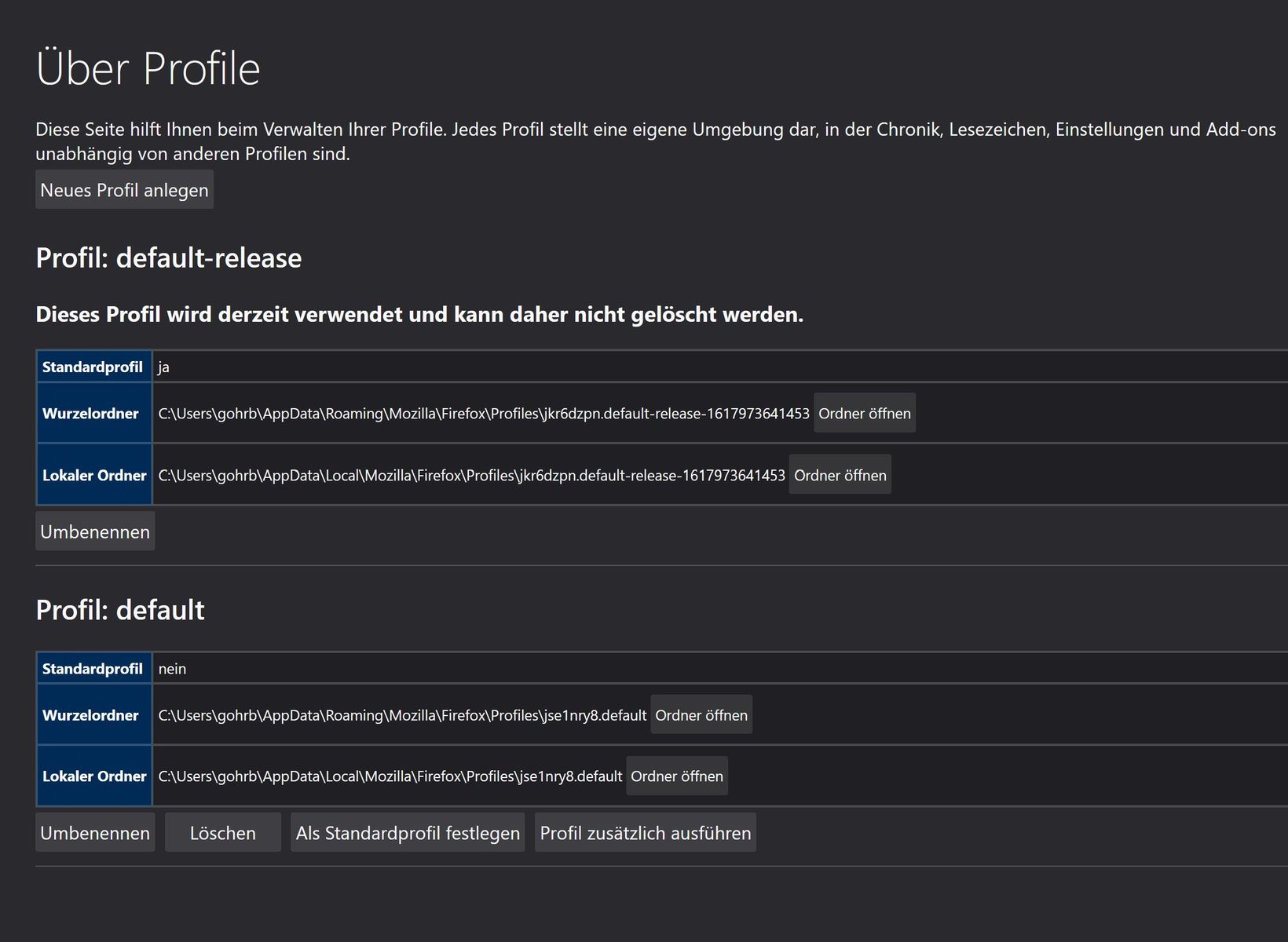The image size is (1288, 942).
Task: Click the profile-in-use warning message
Action: [x=419, y=315]
